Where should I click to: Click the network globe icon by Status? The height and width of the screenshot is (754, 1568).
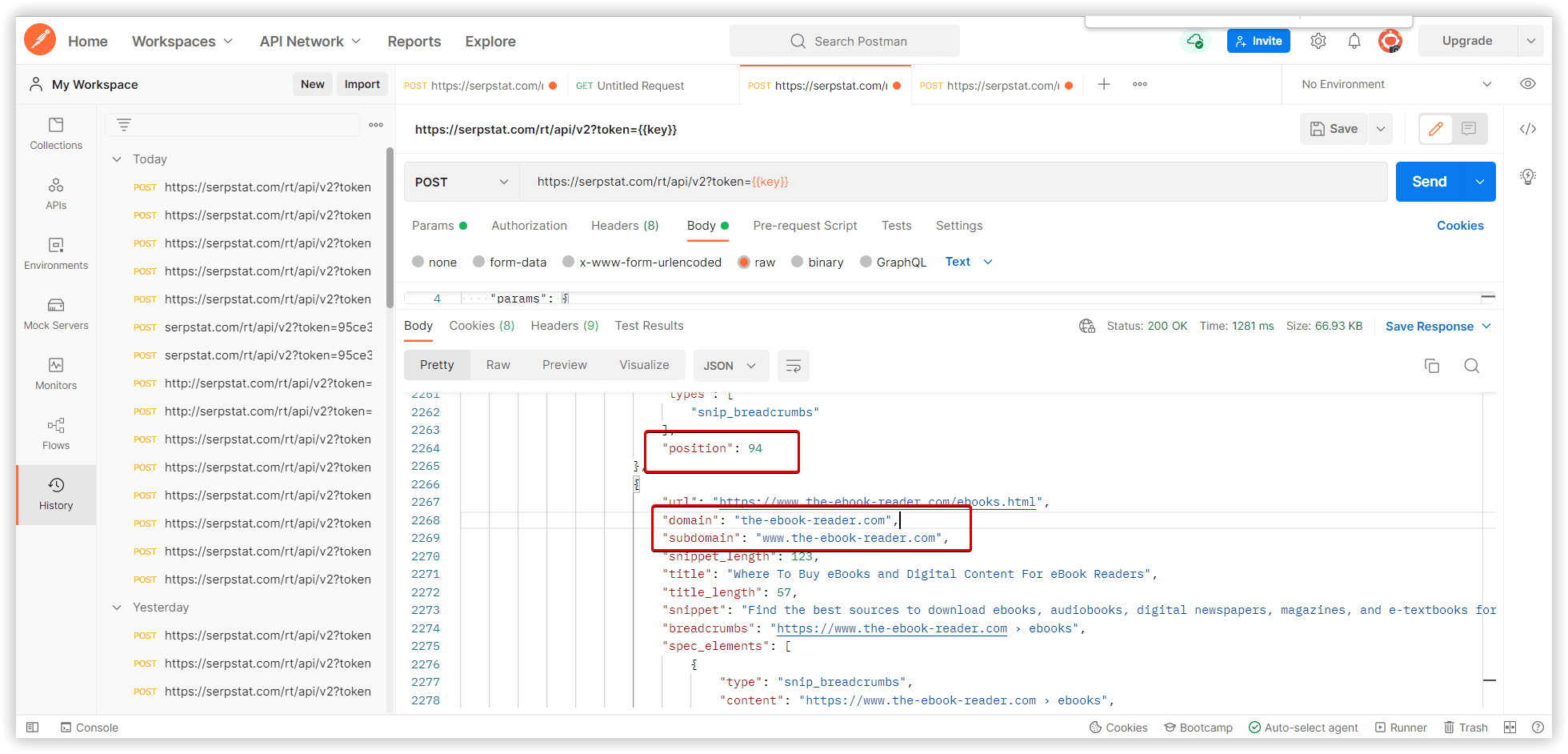coord(1087,326)
